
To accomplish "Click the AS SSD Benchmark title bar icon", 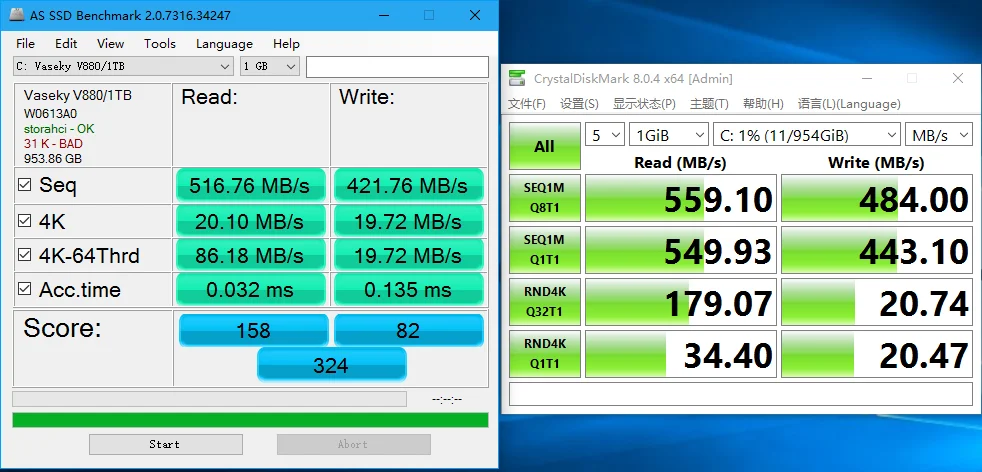I will click(18, 14).
